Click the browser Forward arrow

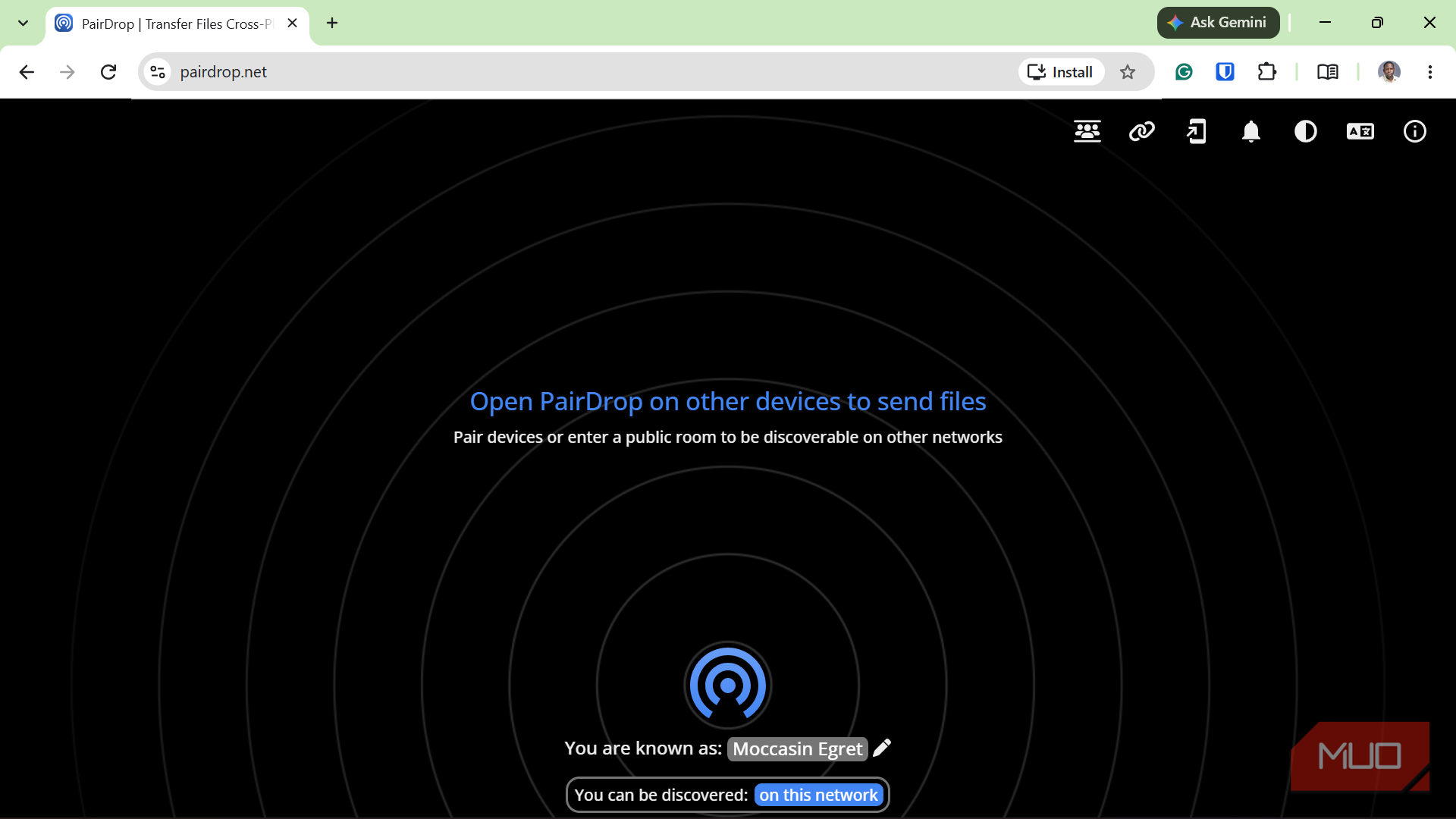click(67, 72)
